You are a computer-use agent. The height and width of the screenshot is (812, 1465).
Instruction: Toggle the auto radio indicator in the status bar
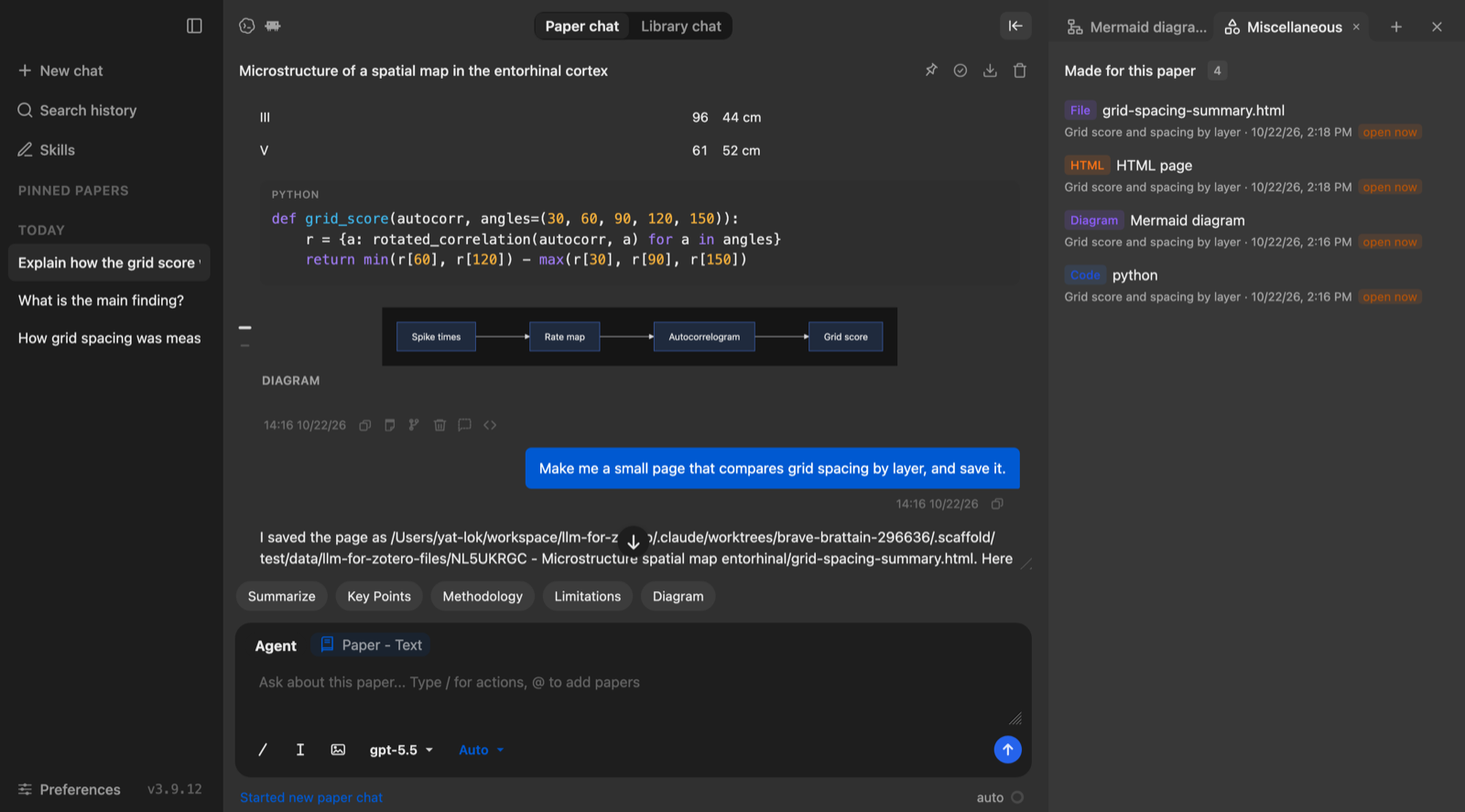1017,797
